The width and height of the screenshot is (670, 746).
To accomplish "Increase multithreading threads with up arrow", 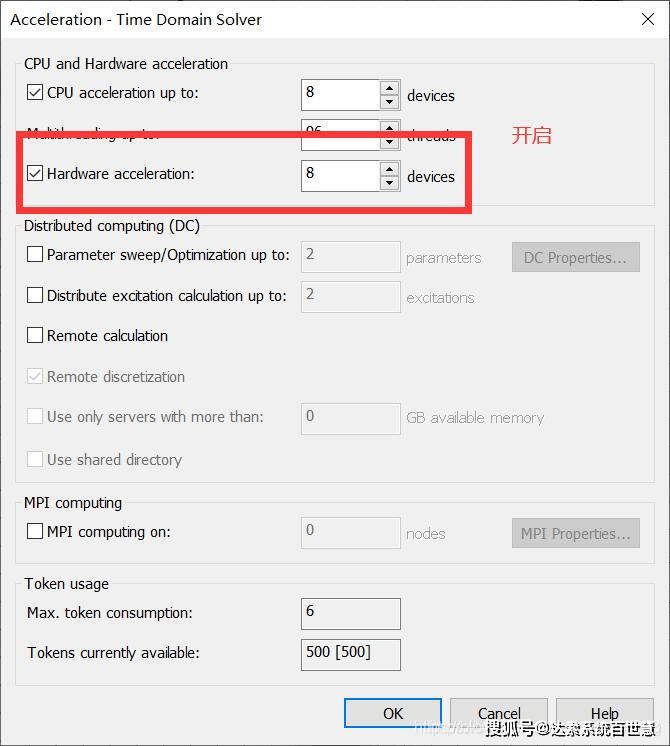I will tap(390, 127).
